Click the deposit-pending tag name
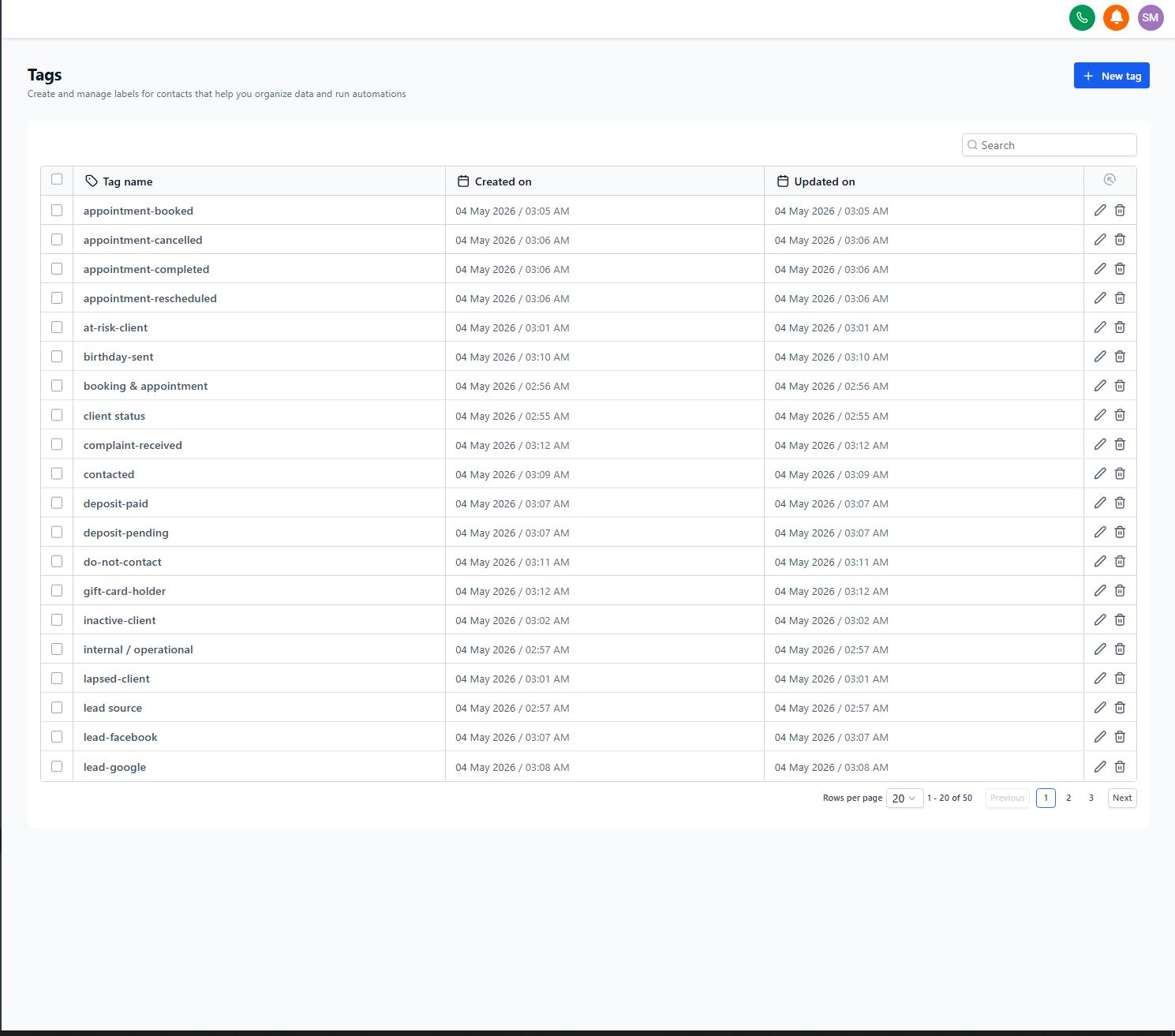Image resolution: width=1175 pixels, height=1036 pixels. [x=126, y=533]
